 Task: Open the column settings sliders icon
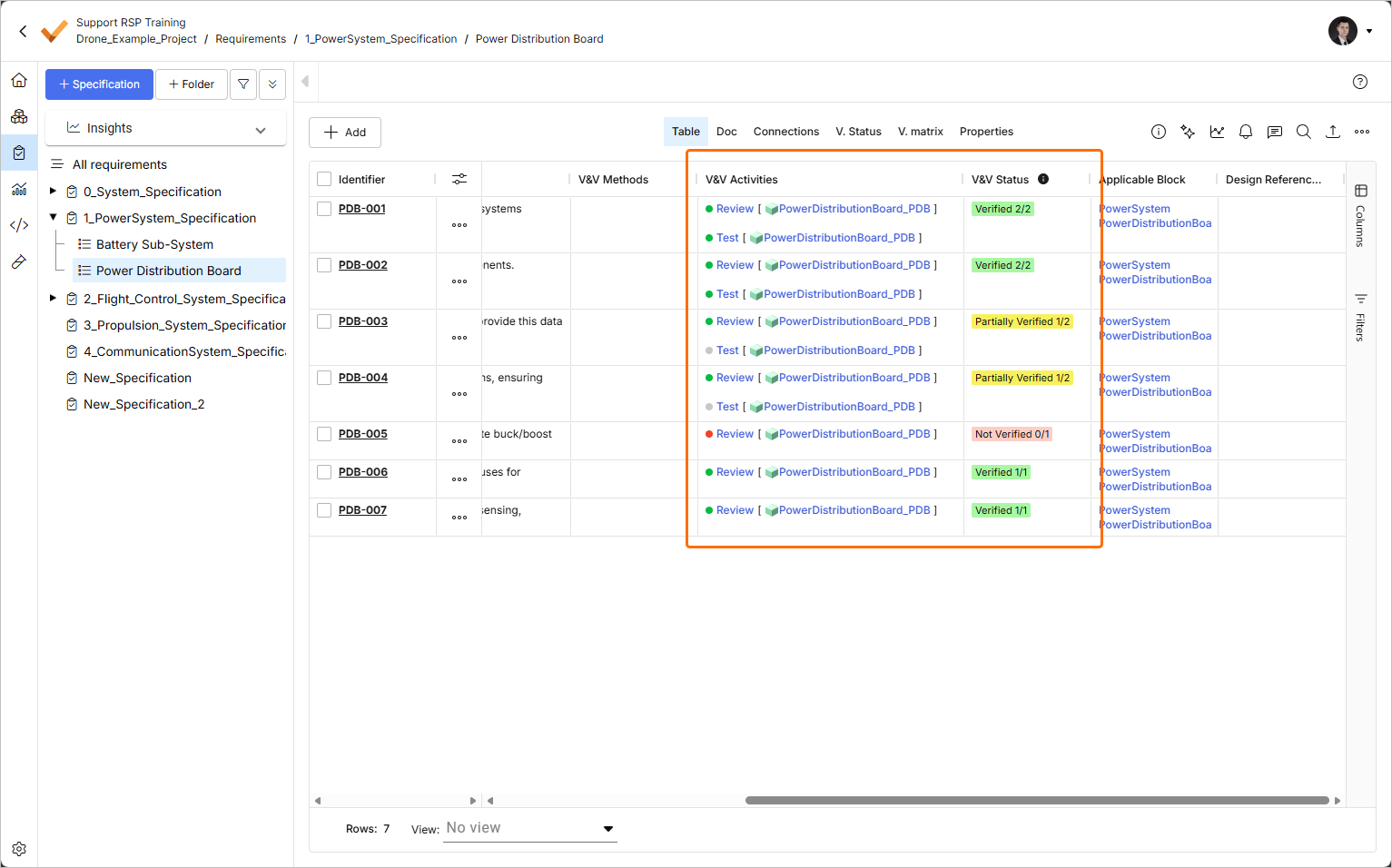pos(459,179)
